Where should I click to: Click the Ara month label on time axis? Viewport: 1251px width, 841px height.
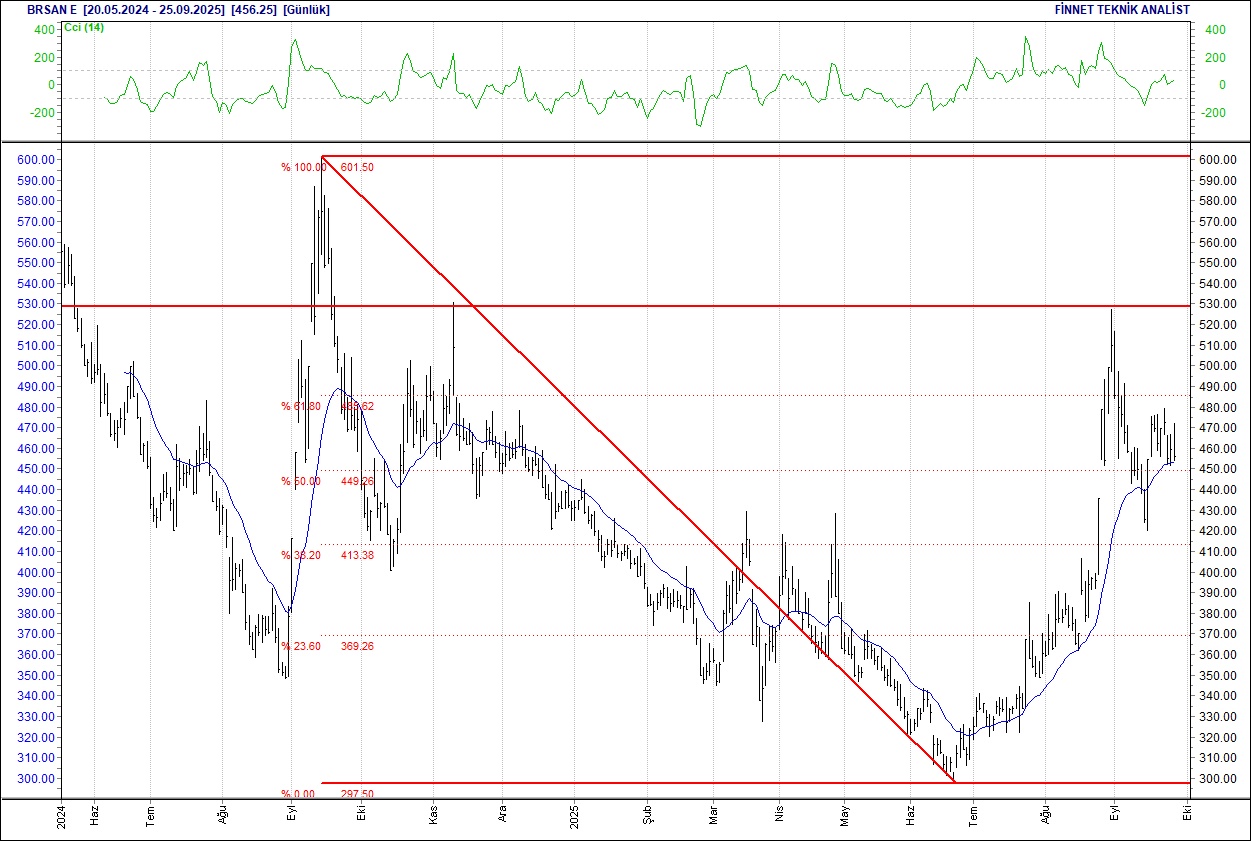503,814
